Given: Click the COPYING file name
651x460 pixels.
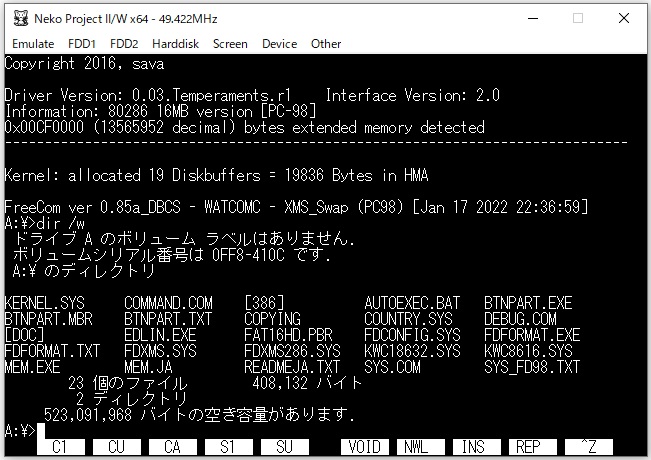Looking at the screenshot, I should 272,319.
